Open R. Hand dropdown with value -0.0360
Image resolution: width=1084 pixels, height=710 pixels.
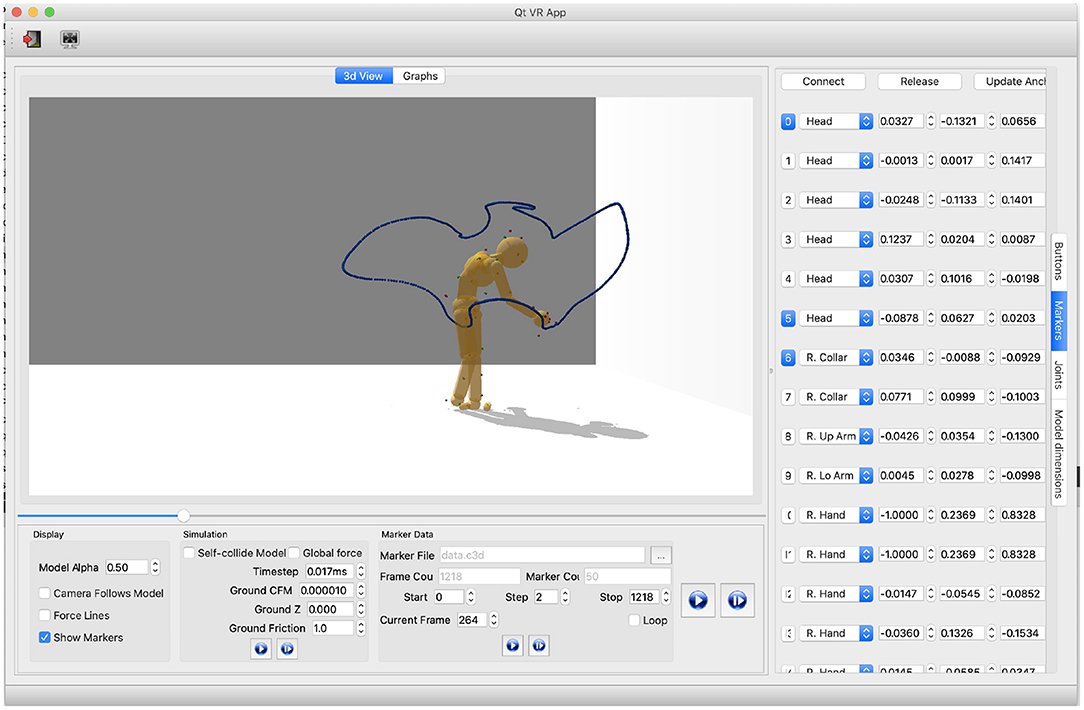pyautogui.click(x=836, y=633)
